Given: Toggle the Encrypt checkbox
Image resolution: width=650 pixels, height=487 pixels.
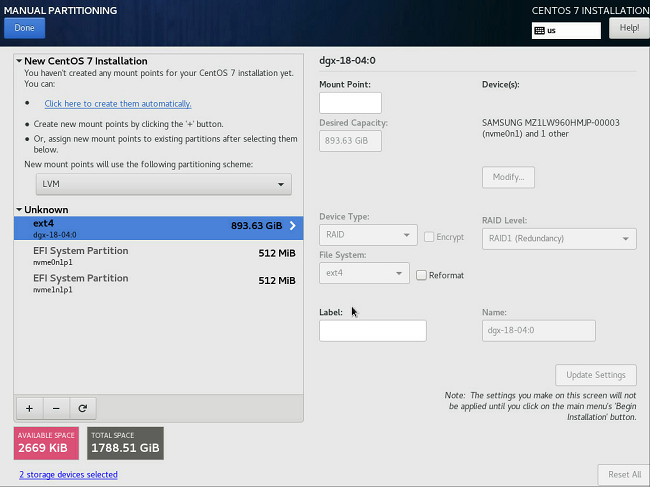Looking at the screenshot, I should point(429,237).
